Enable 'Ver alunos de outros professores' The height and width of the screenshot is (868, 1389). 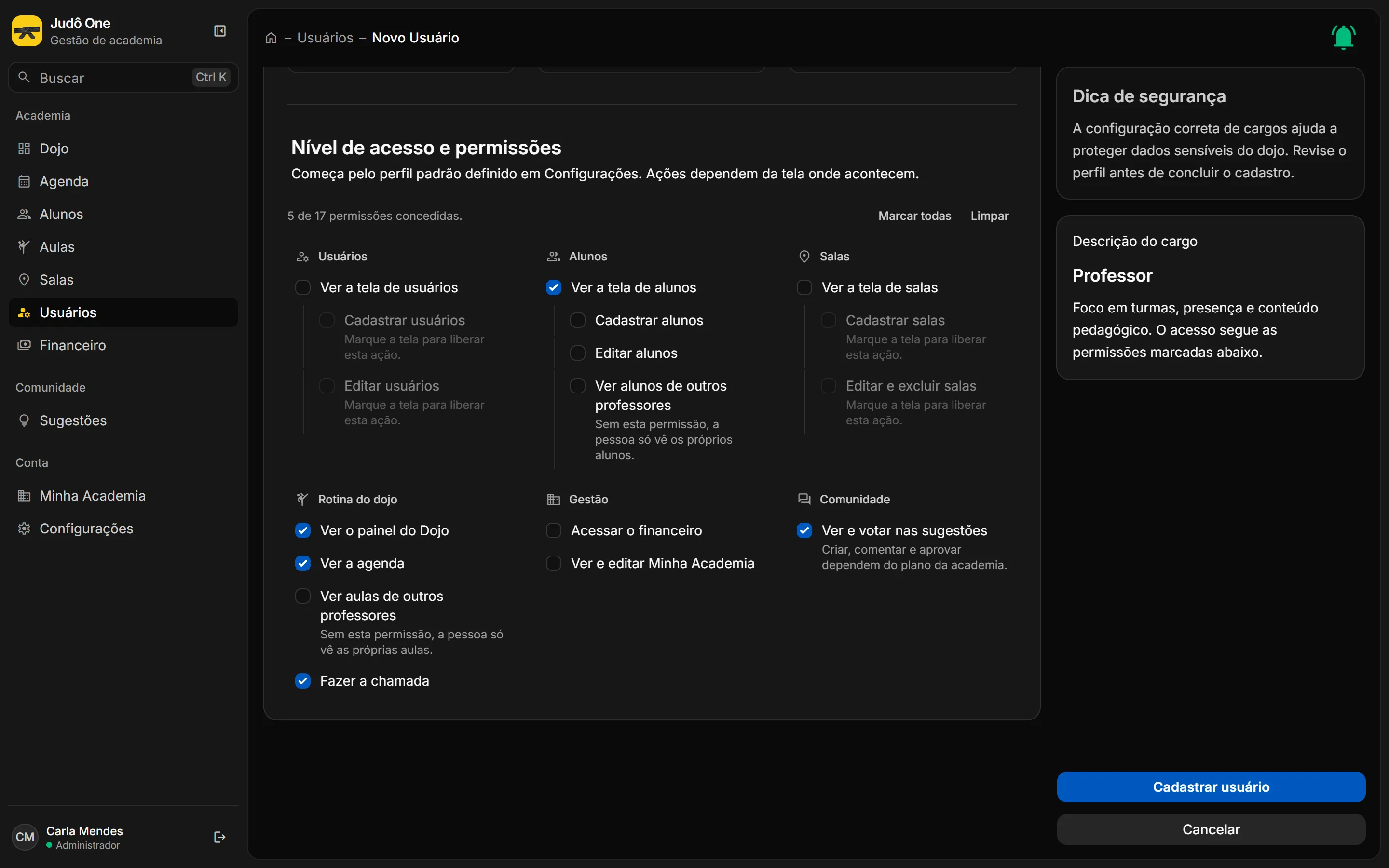tap(578, 386)
